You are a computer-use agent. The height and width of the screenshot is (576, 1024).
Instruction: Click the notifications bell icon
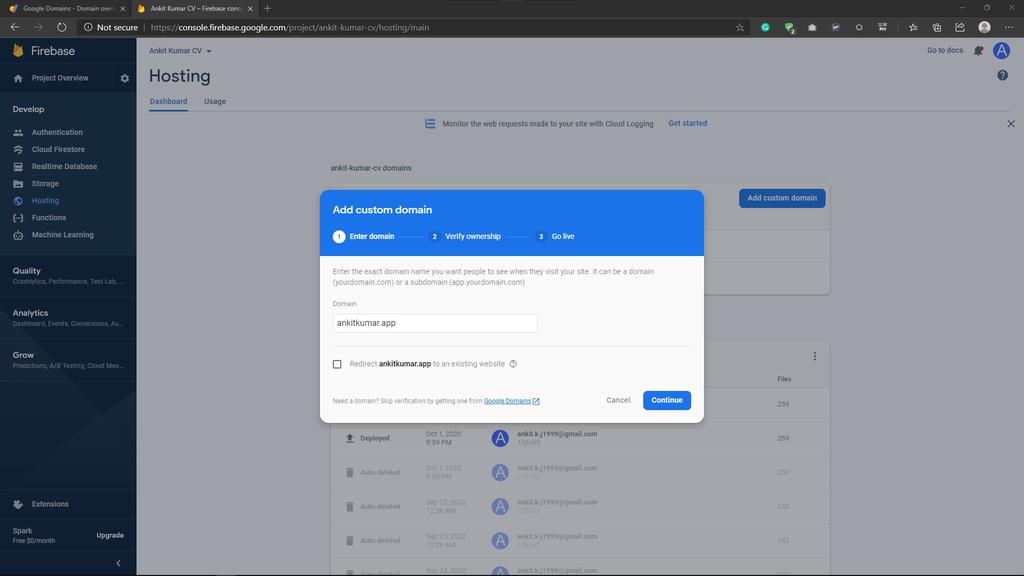click(x=978, y=51)
